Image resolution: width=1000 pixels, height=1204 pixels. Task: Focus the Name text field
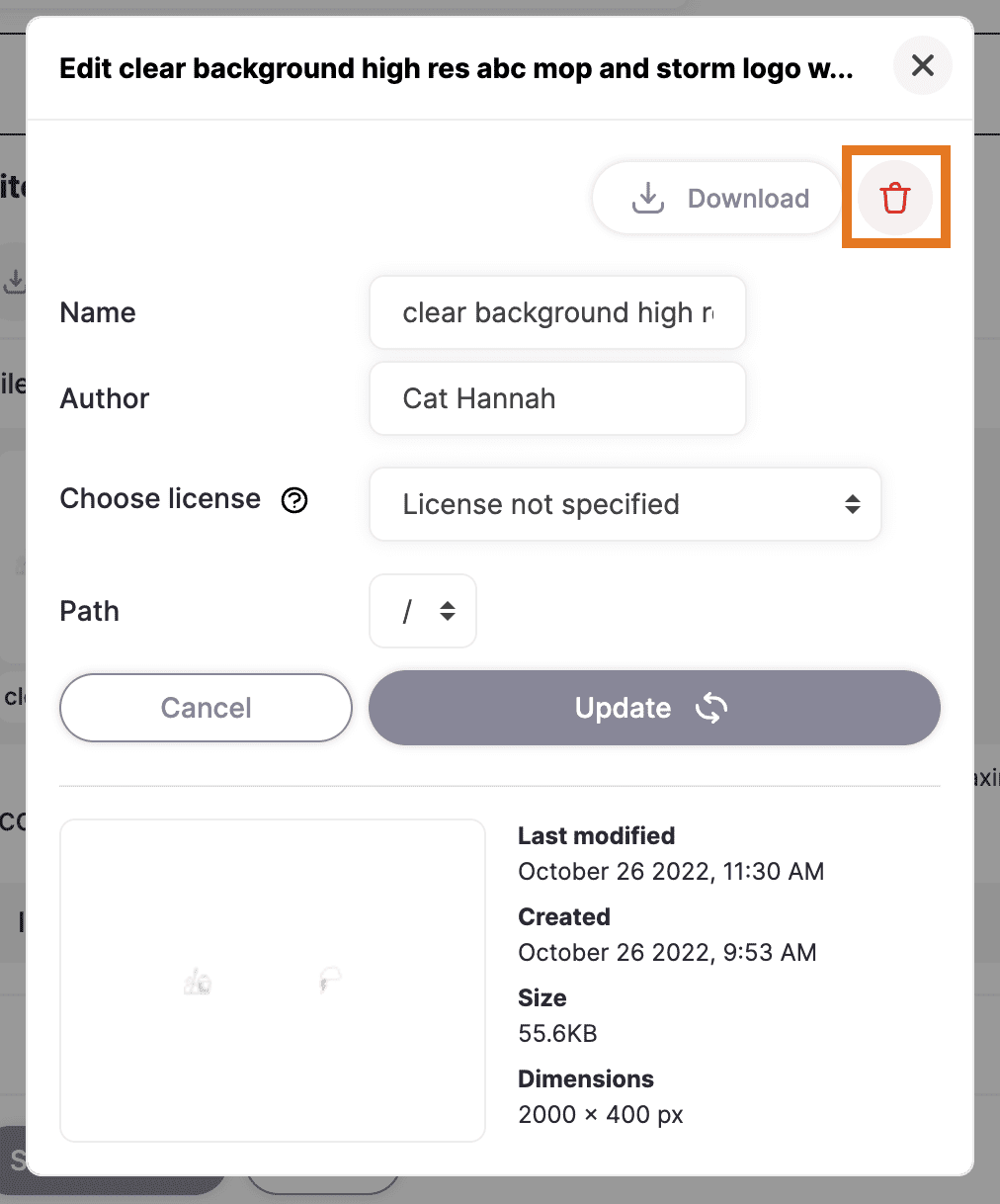pyautogui.click(x=557, y=312)
